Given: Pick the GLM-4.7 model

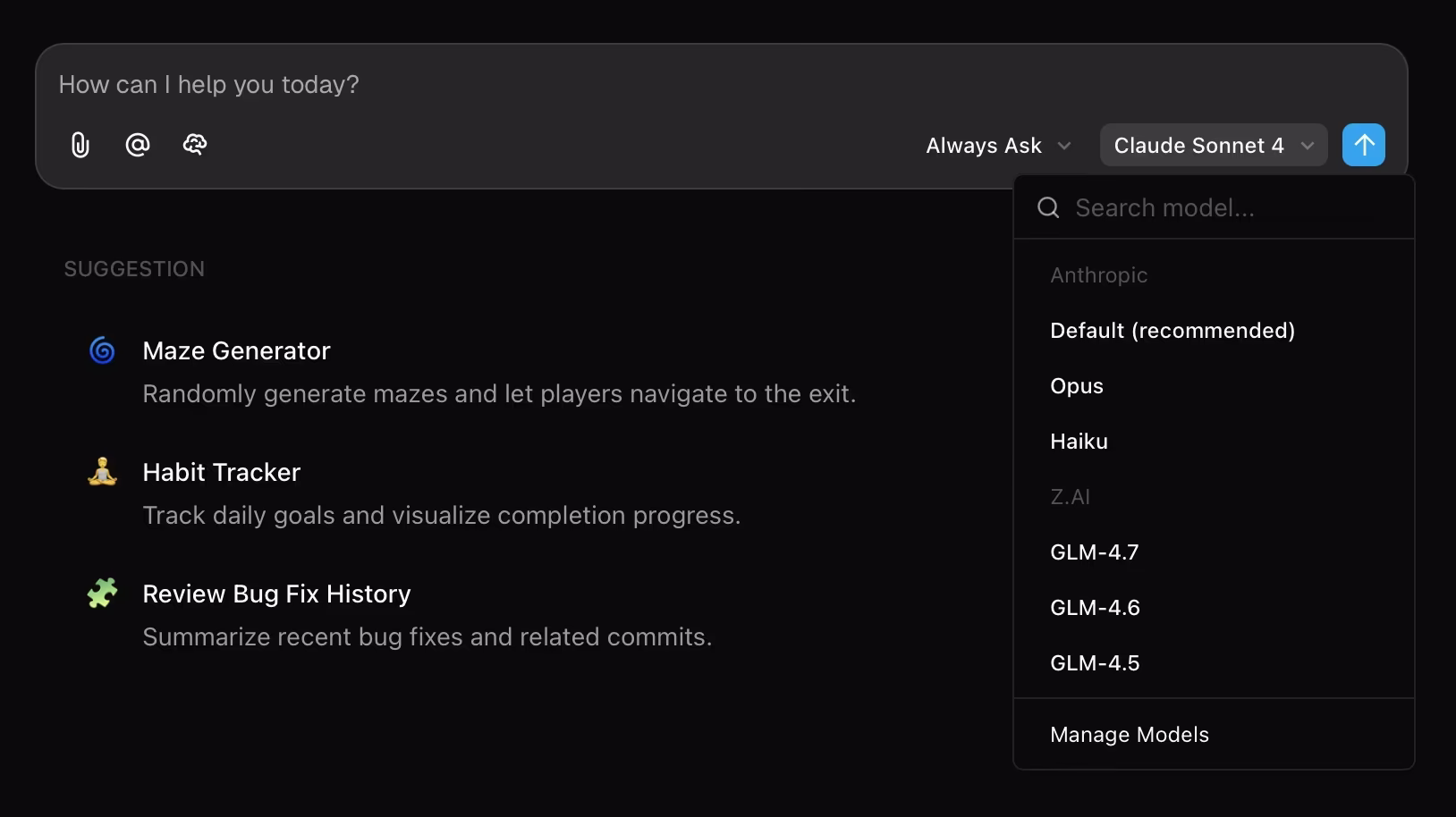Looking at the screenshot, I should pos(1095,552).
